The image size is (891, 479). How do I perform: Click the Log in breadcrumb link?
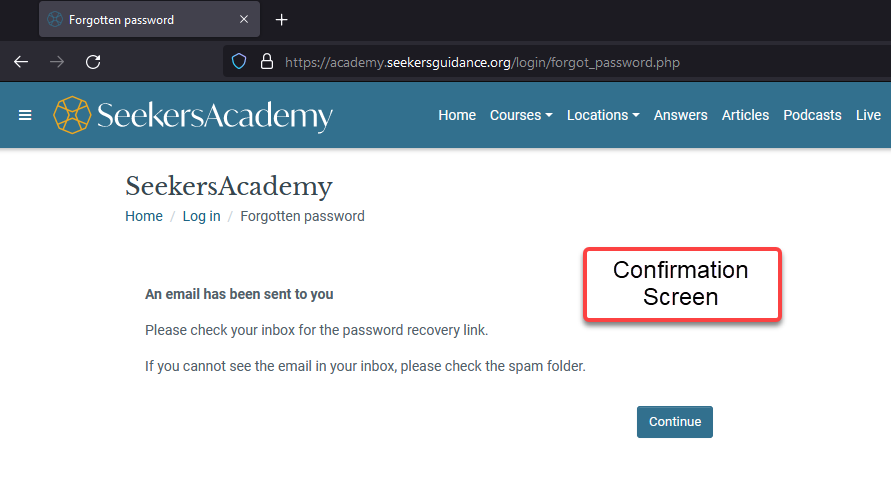[x=201, y=216]
